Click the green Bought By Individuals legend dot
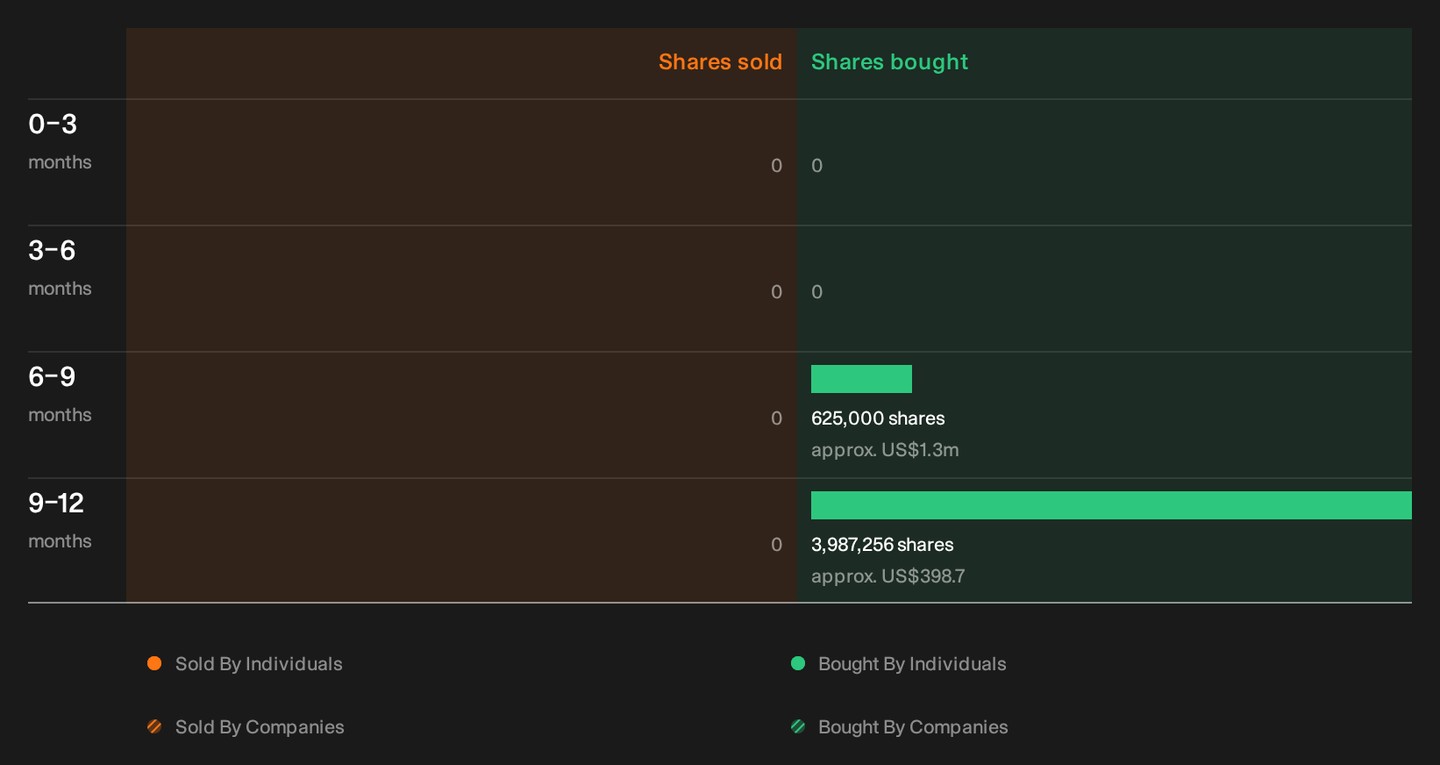The width and height of the screenshot is (1440, 765). [x=798, y=663]
